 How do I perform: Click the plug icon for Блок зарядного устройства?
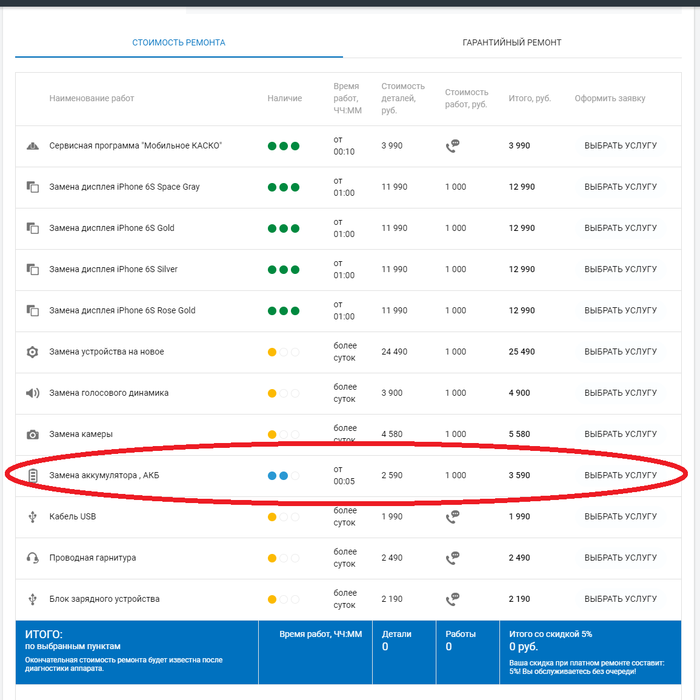pyautogui.click(x=32, y=599)
